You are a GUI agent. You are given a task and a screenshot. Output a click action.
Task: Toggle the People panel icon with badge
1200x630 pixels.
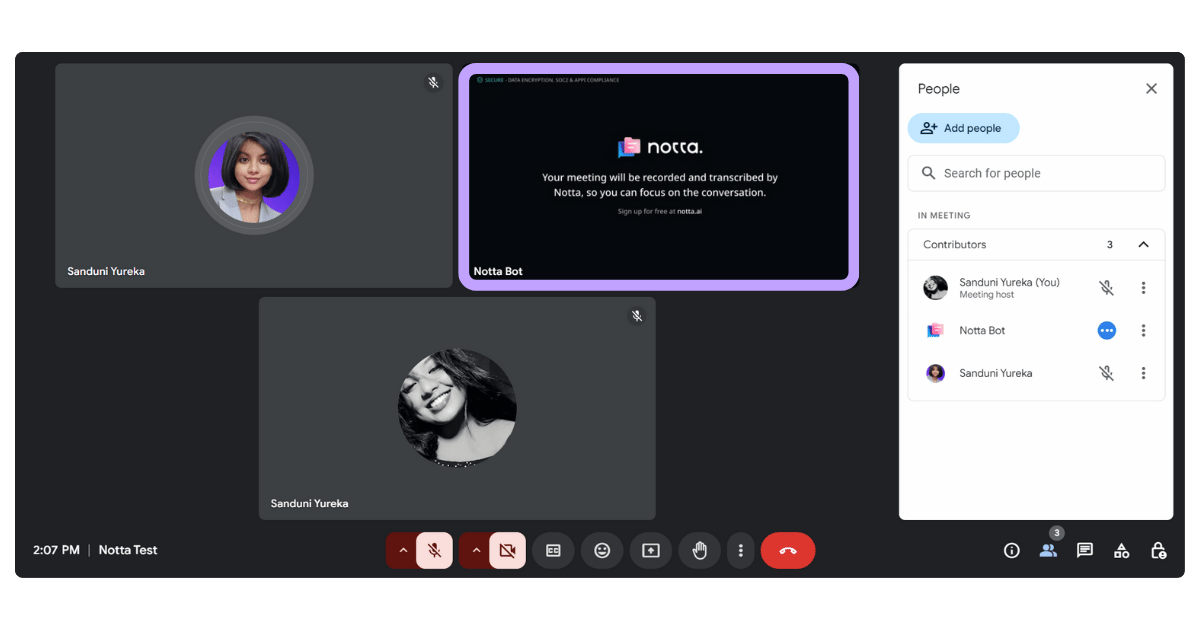click(1048, 550)
